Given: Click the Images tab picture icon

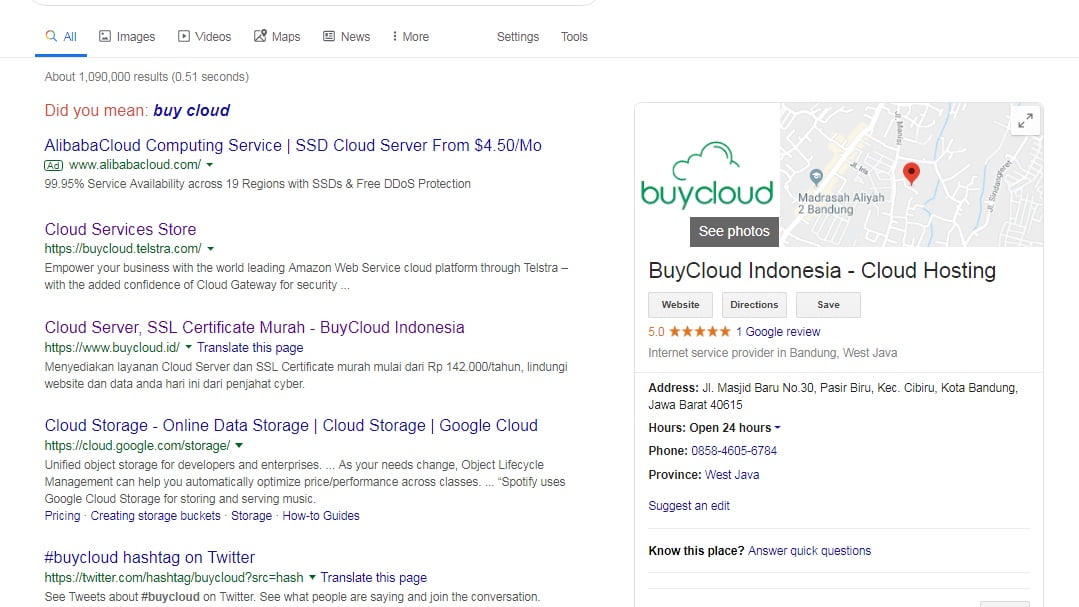Looking at the screenshot, I should tap(105, 36).
